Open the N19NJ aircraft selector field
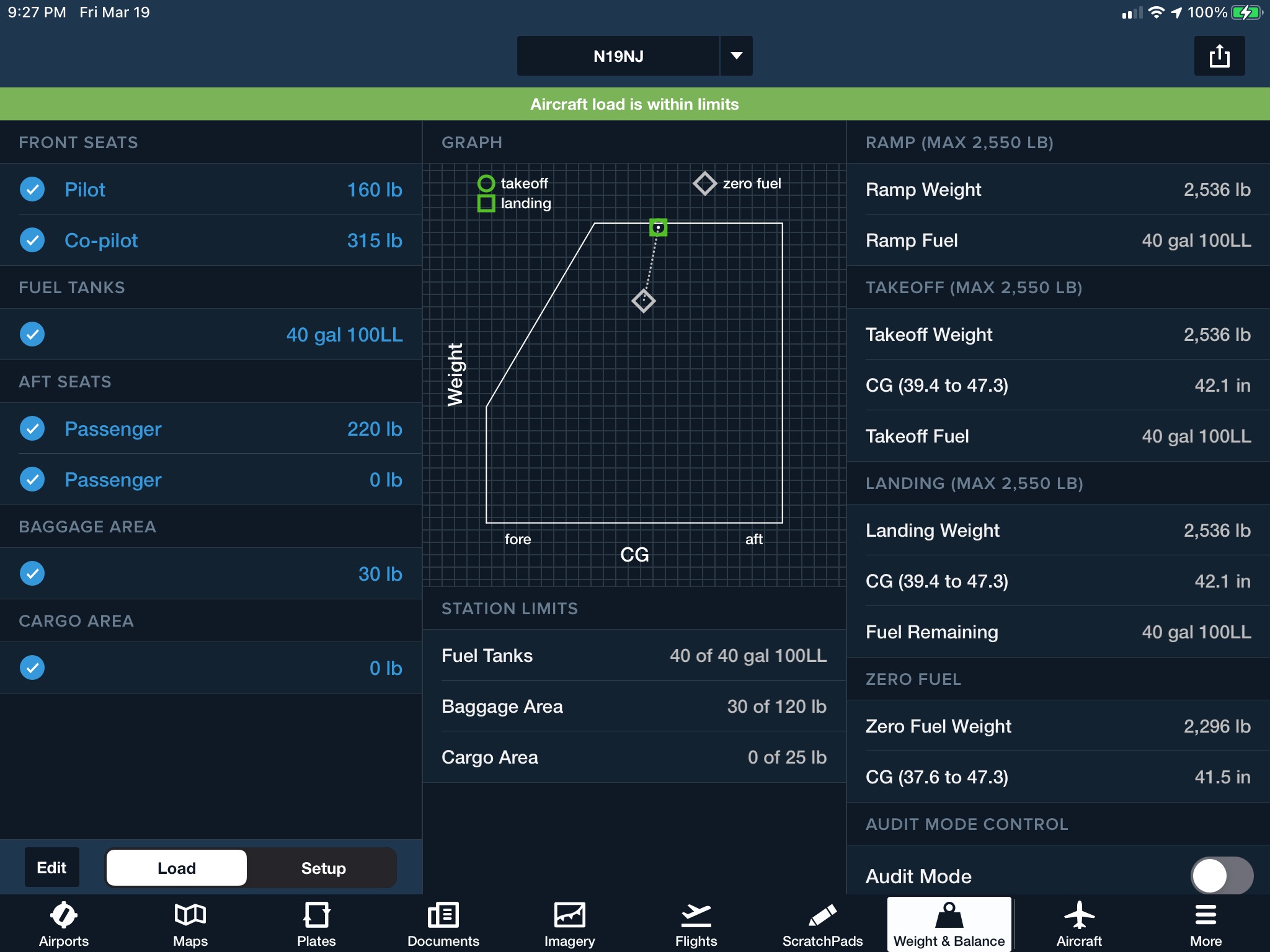This screenshot has height=952, width=1270. (x=618, y=56)
